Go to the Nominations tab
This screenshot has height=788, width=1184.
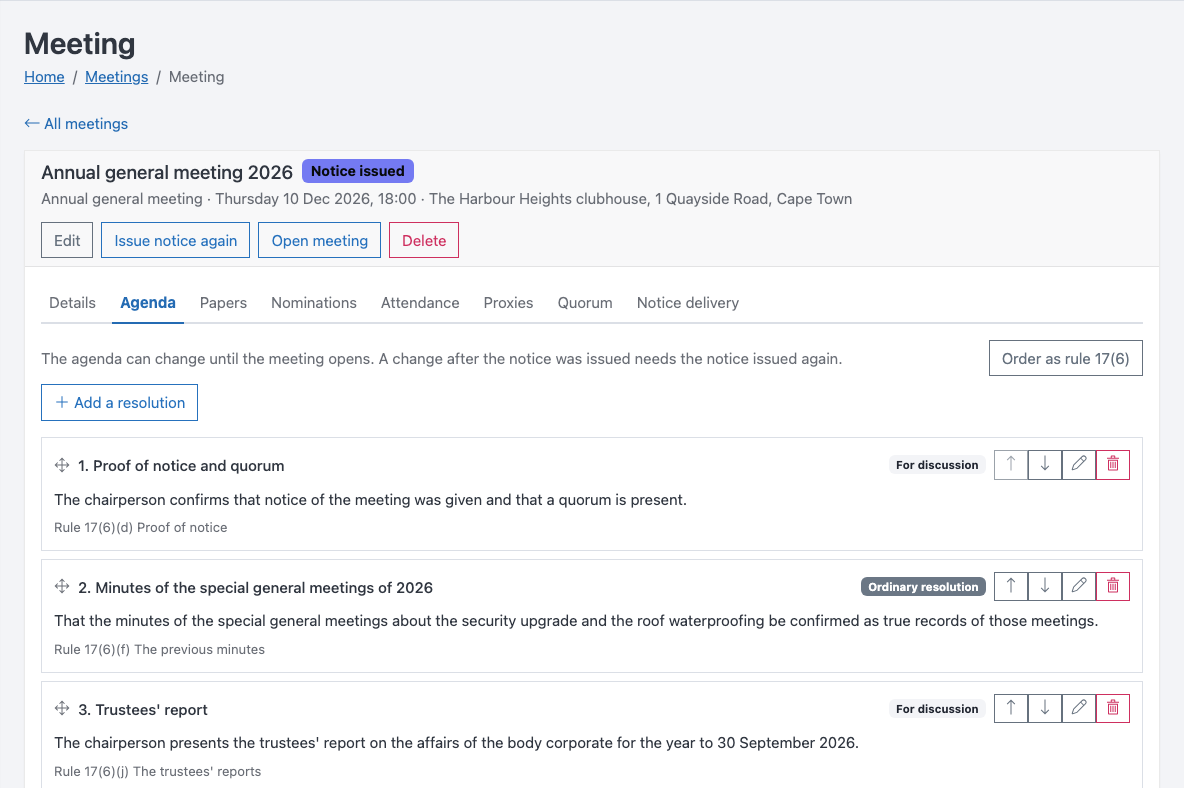[x=314, y=303]
